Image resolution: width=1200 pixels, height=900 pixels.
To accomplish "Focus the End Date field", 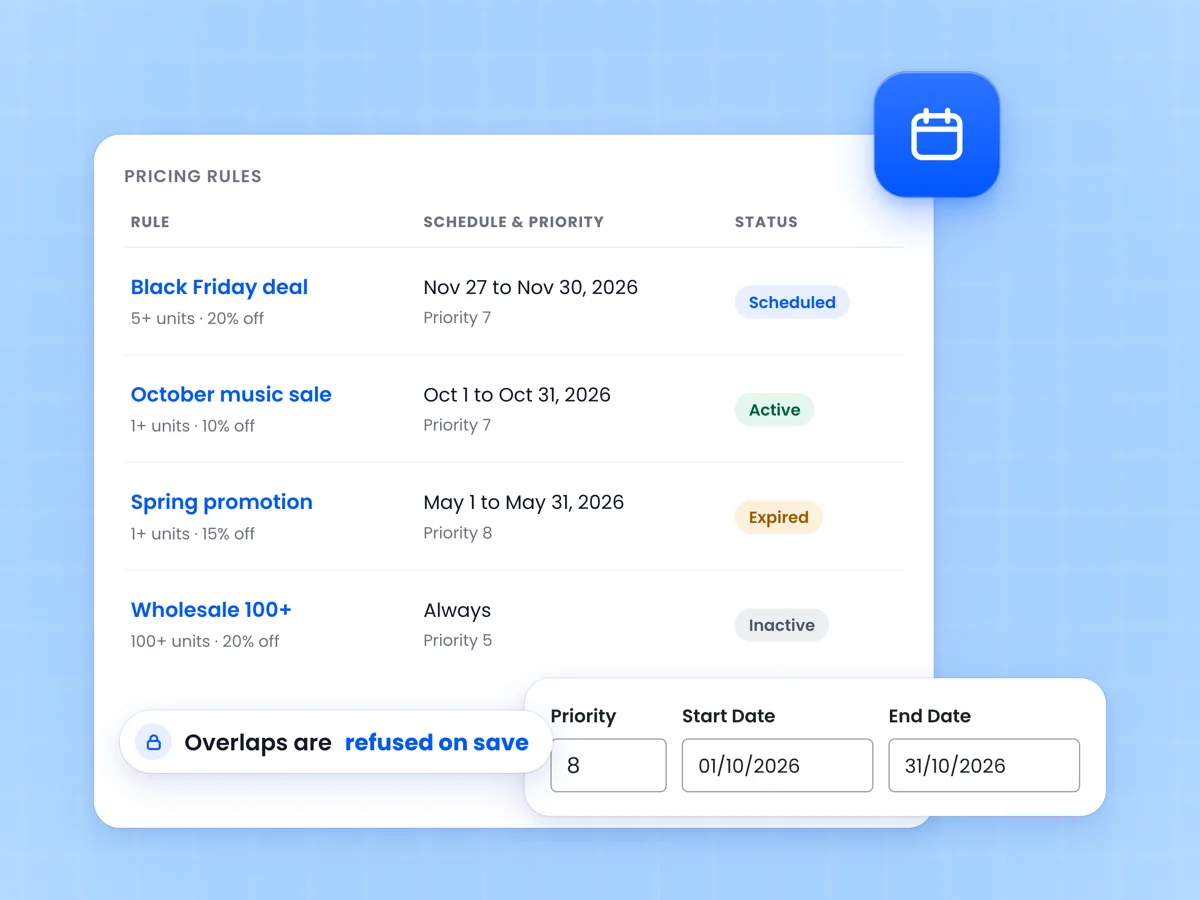I will [x=984, y=766].
